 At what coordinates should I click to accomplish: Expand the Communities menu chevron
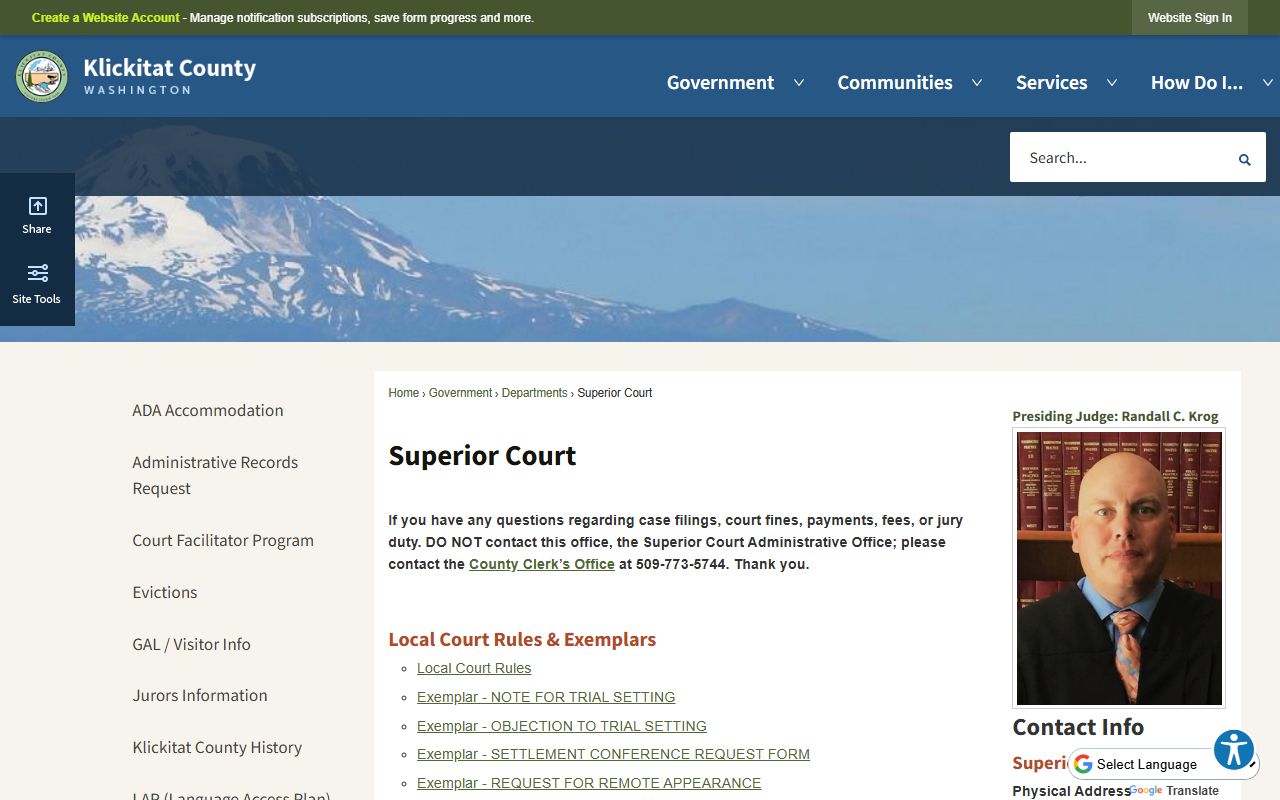pyautogui.click(x=977, y=83)
